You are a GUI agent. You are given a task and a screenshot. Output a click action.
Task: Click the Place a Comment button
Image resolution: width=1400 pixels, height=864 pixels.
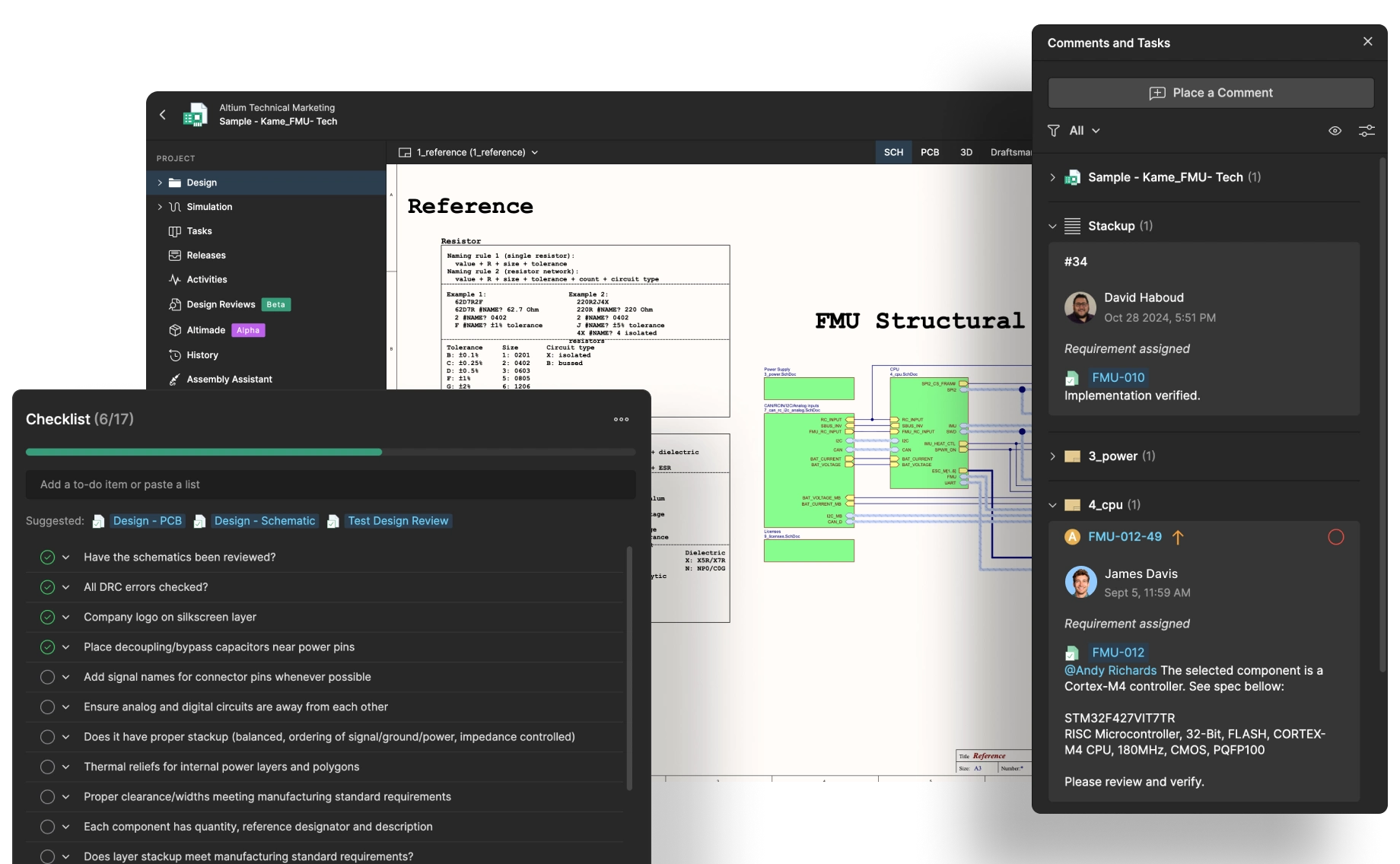(1210, 93)
